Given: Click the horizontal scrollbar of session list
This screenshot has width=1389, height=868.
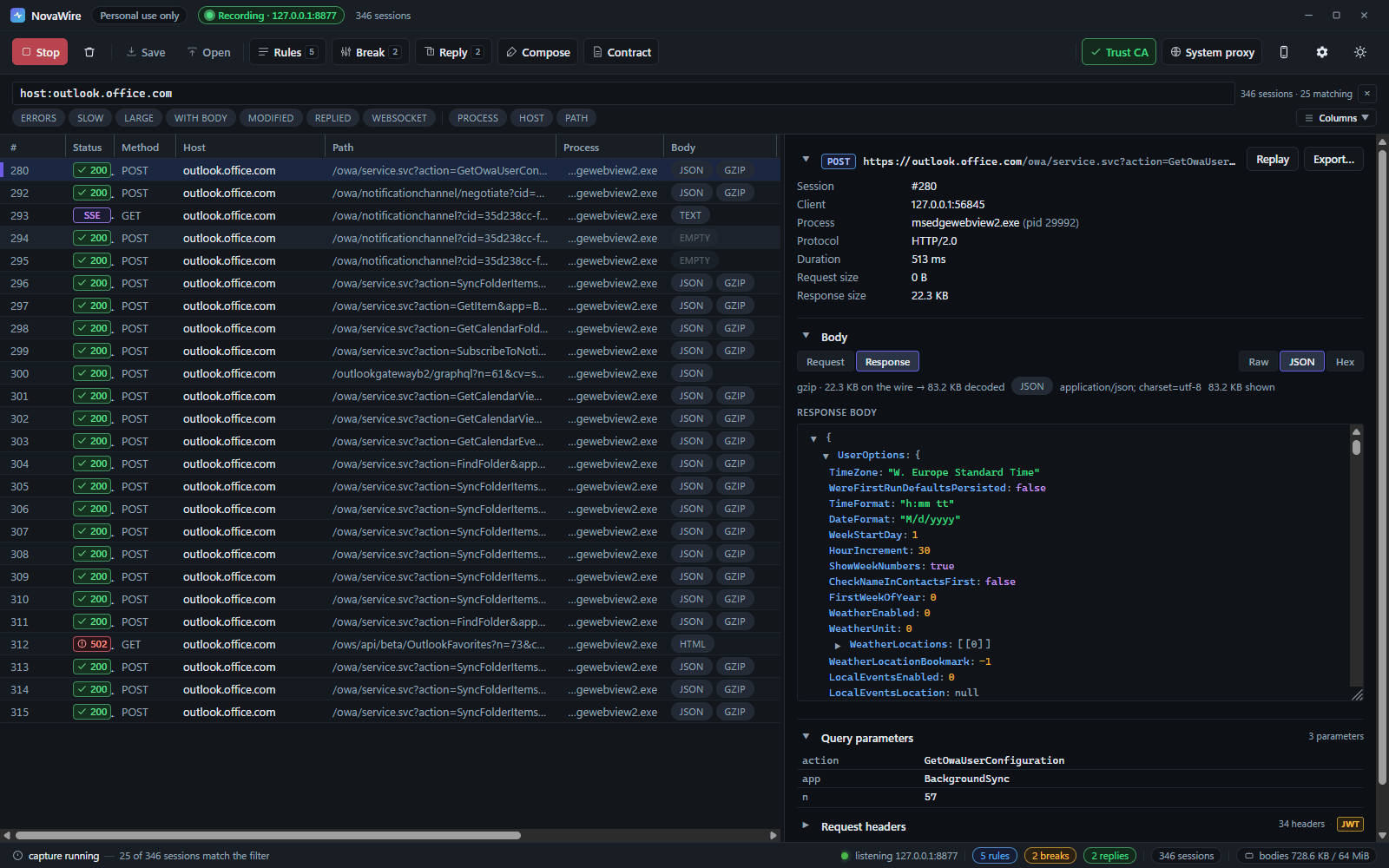Looking at the screenshot, I should pos(267,835).
